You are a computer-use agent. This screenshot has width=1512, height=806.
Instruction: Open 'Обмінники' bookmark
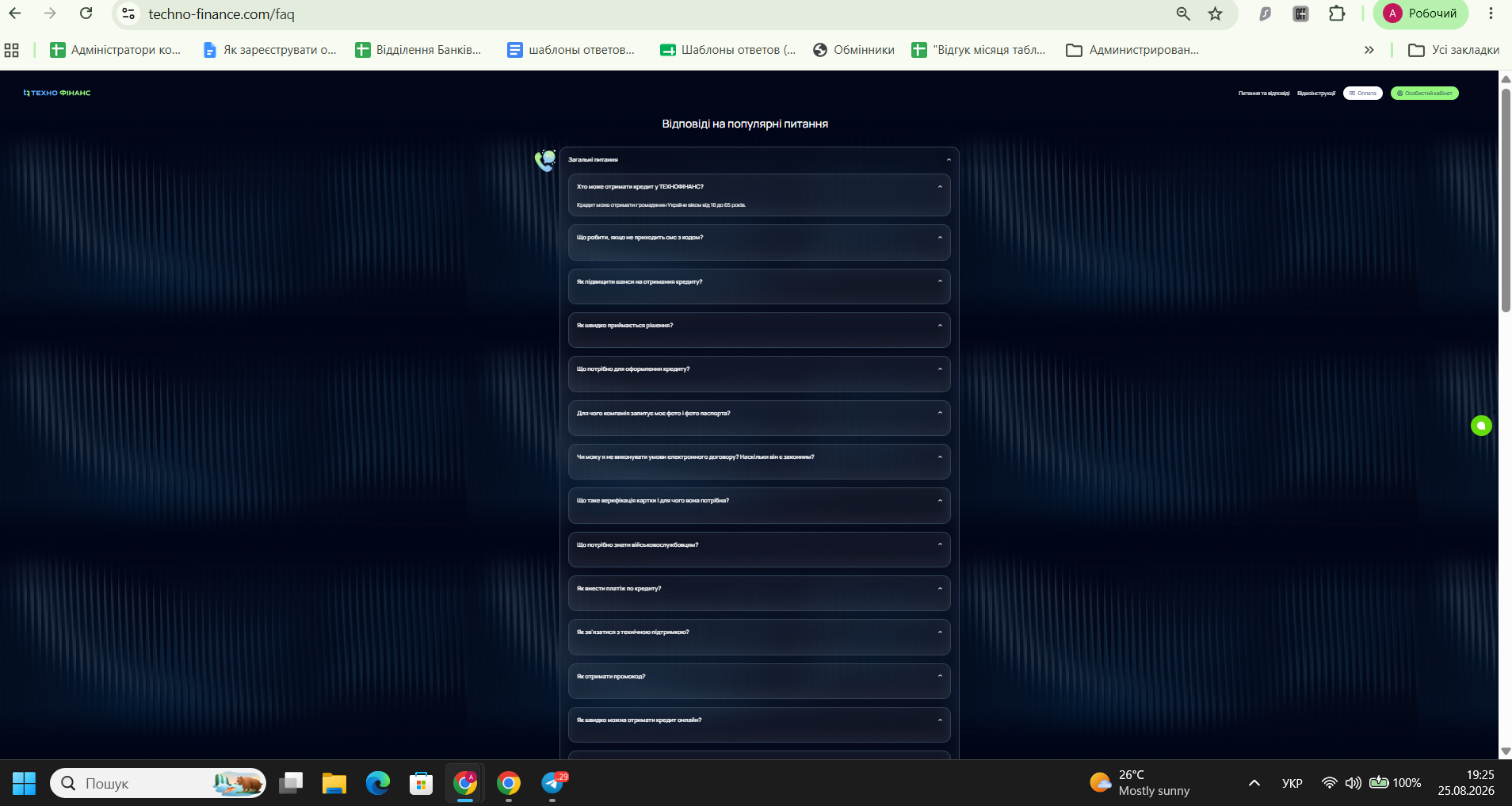[x=854, y=50]
